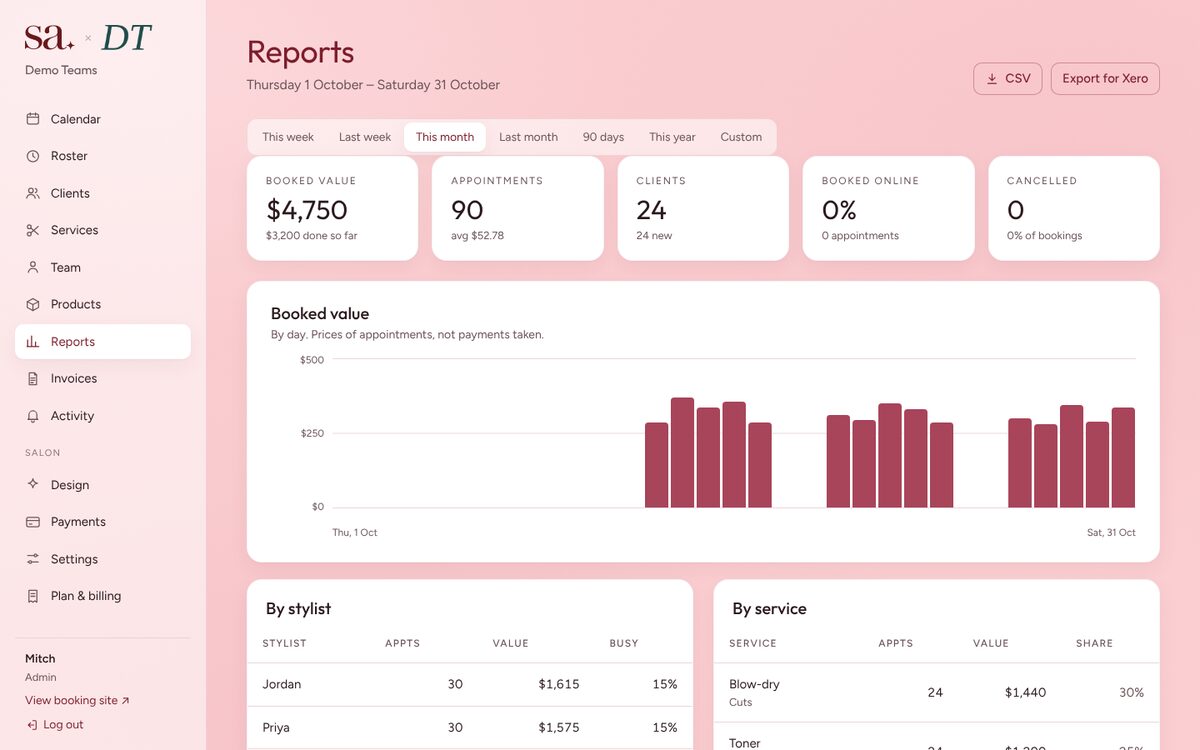This screenshot has width=1200, height=750.
Task: Select the Jordan row in By stylist
Action: 470,685
